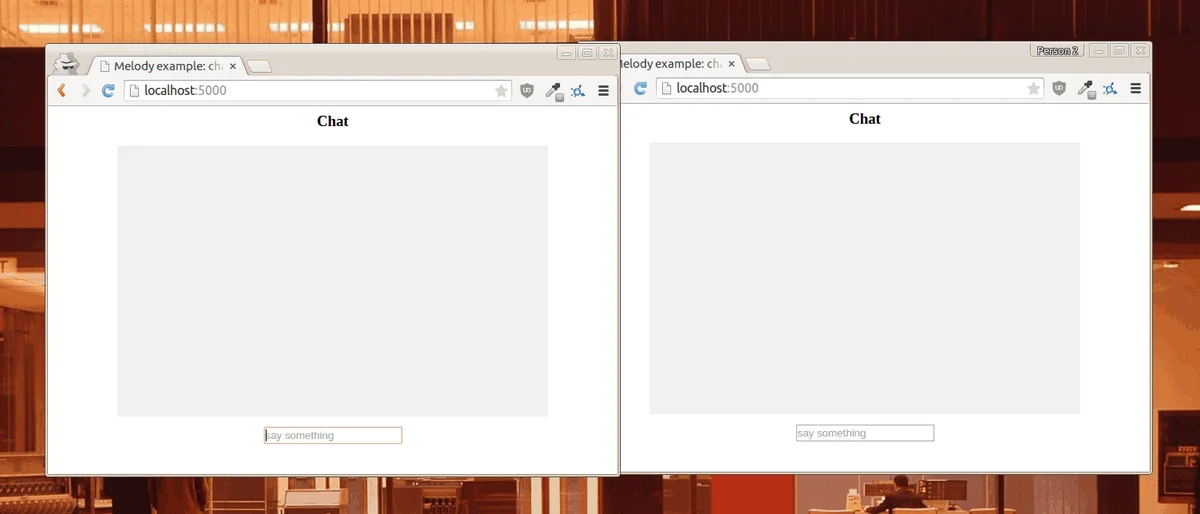Open the hamburger menu in left browser
1200x514 pixels.
pyautogui.click(x=603, y=91)
